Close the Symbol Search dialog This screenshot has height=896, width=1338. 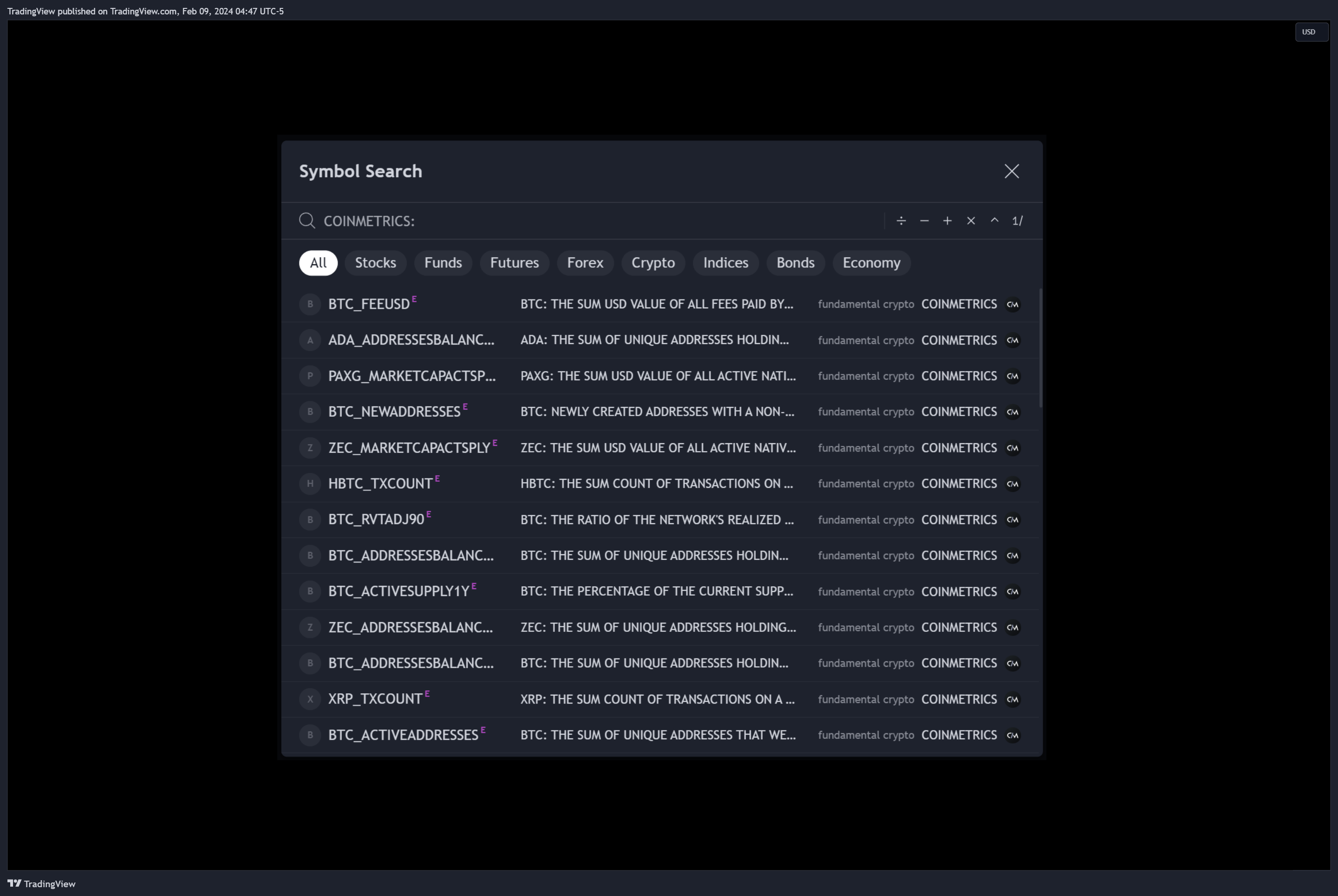[1012, 172]
